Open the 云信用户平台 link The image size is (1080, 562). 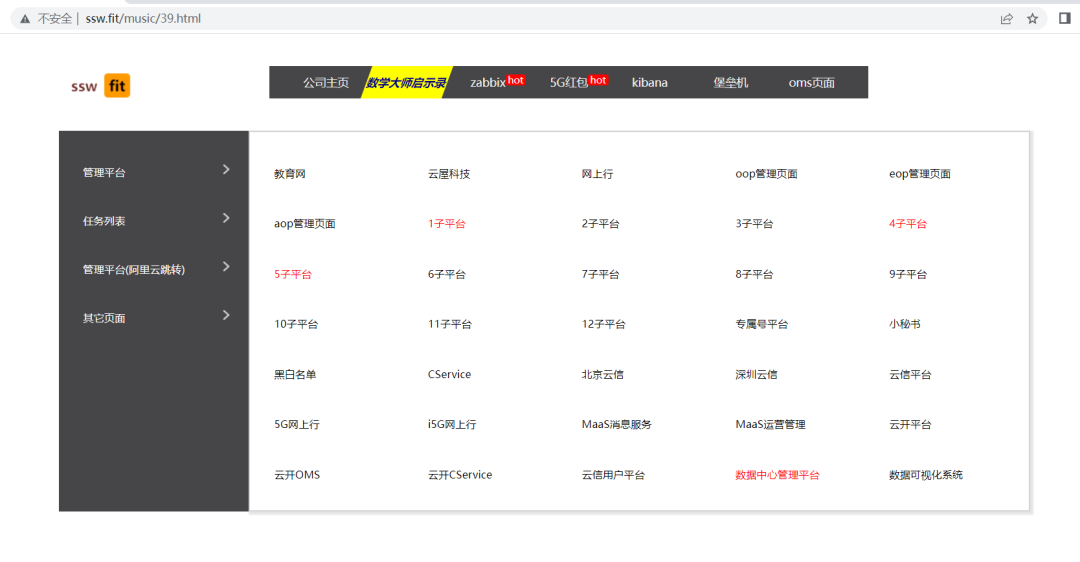(613, 475)
